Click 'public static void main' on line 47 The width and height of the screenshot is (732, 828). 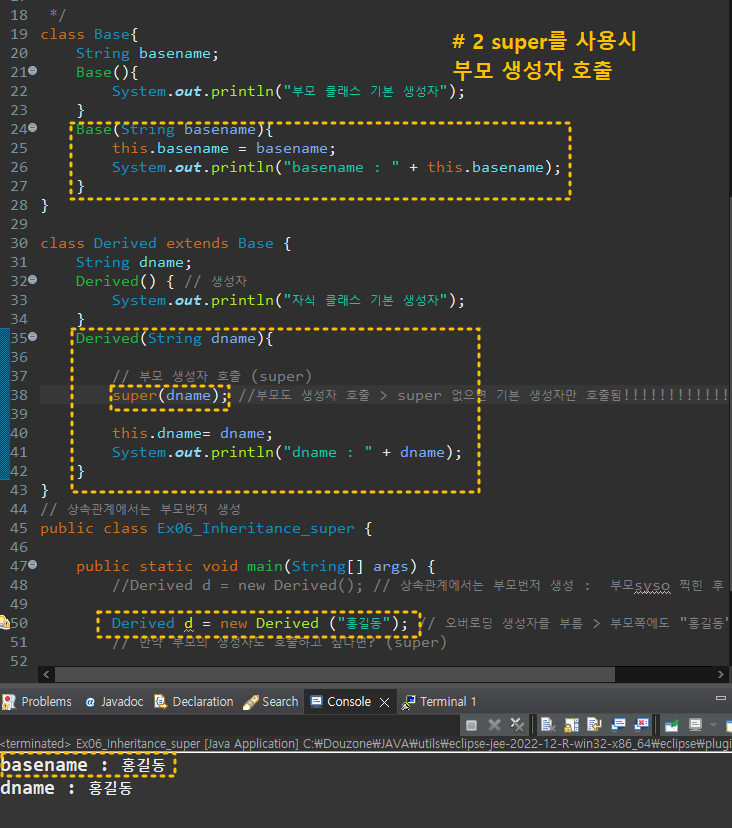click(x=180, y=567)
